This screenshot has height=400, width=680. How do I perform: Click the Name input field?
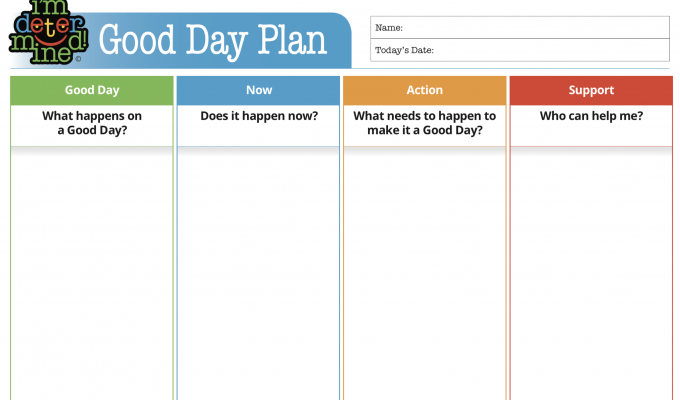(520, 27)
